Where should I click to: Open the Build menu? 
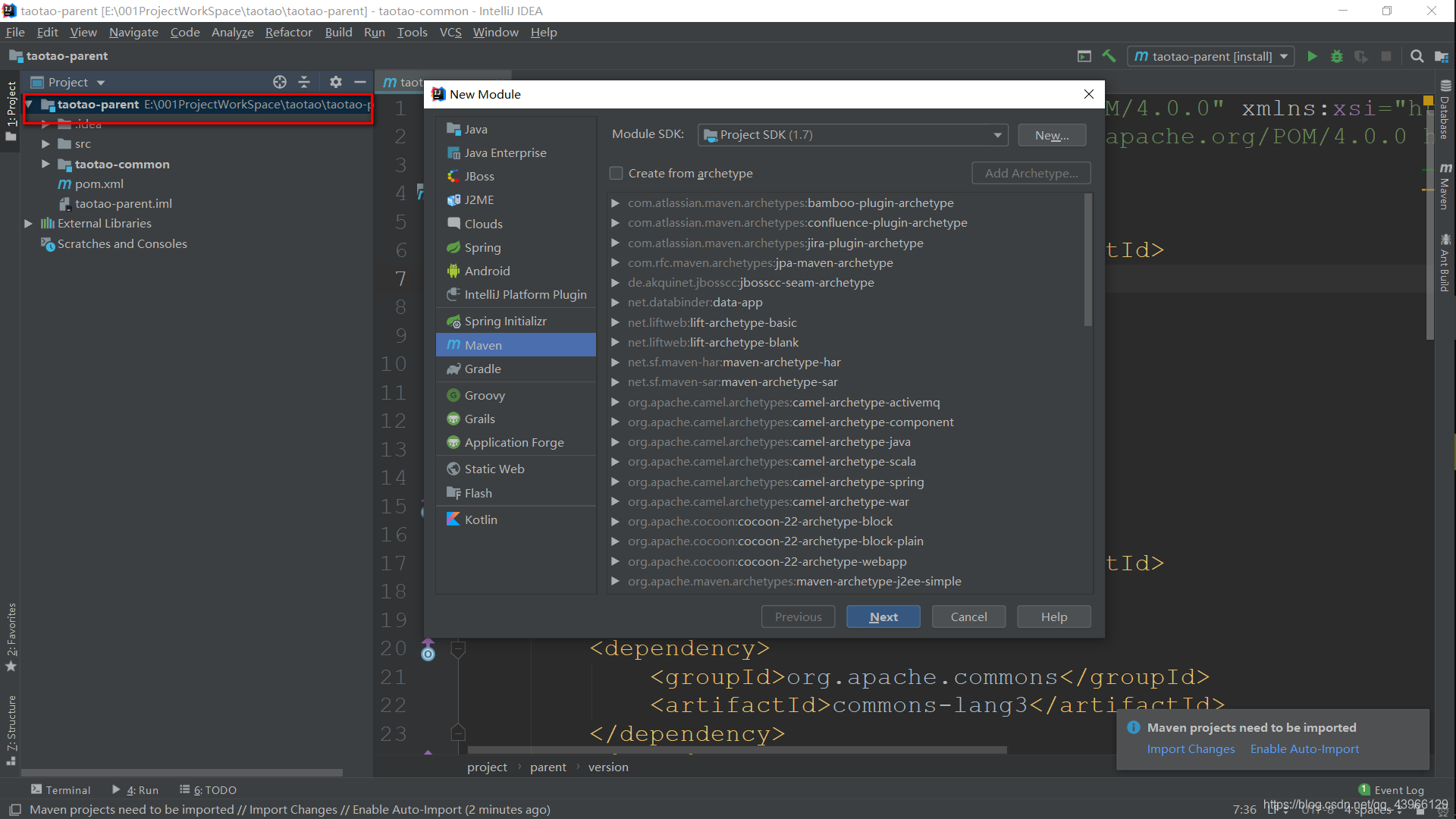pos(338,32)
